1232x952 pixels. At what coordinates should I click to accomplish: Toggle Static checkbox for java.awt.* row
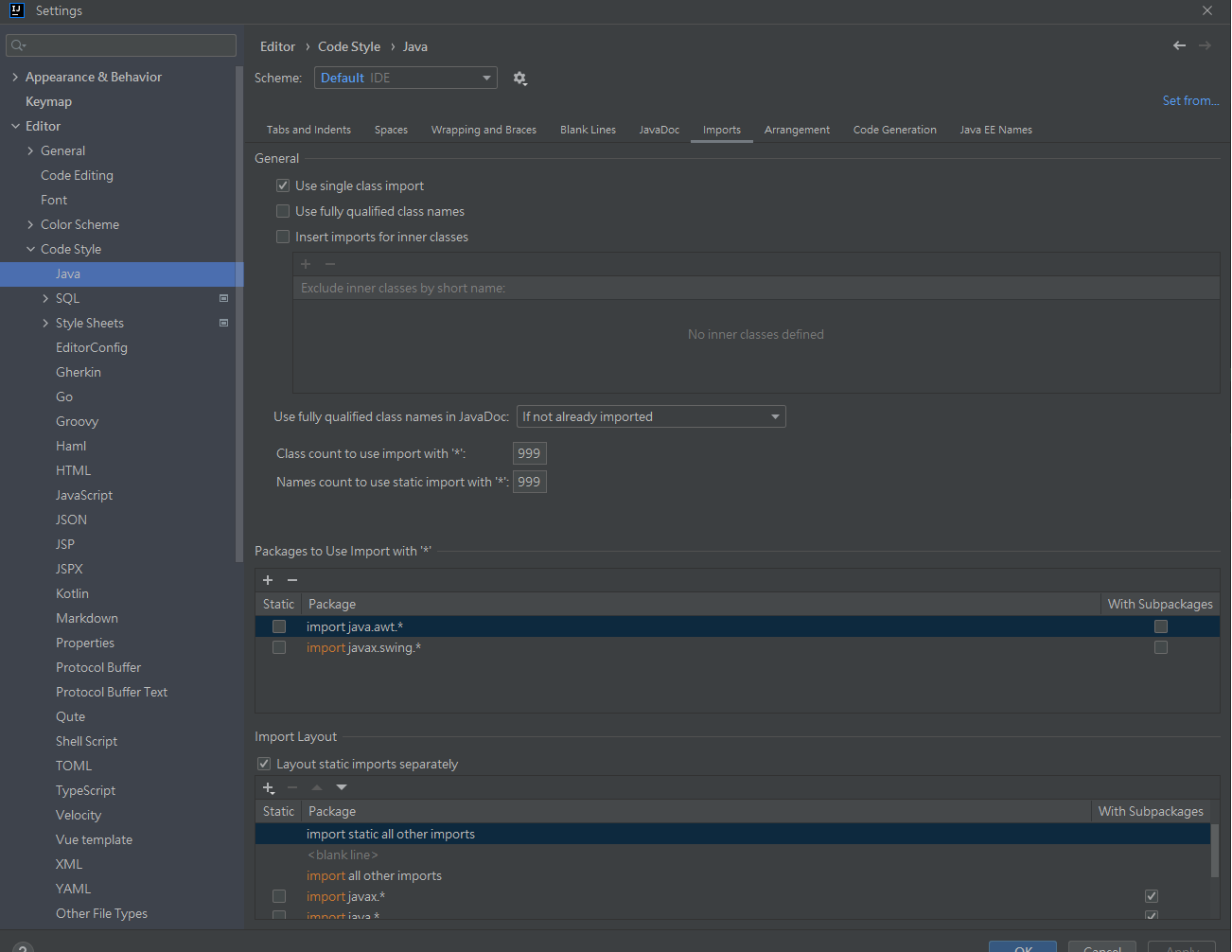pyautogui.click(x=279, y=626)
